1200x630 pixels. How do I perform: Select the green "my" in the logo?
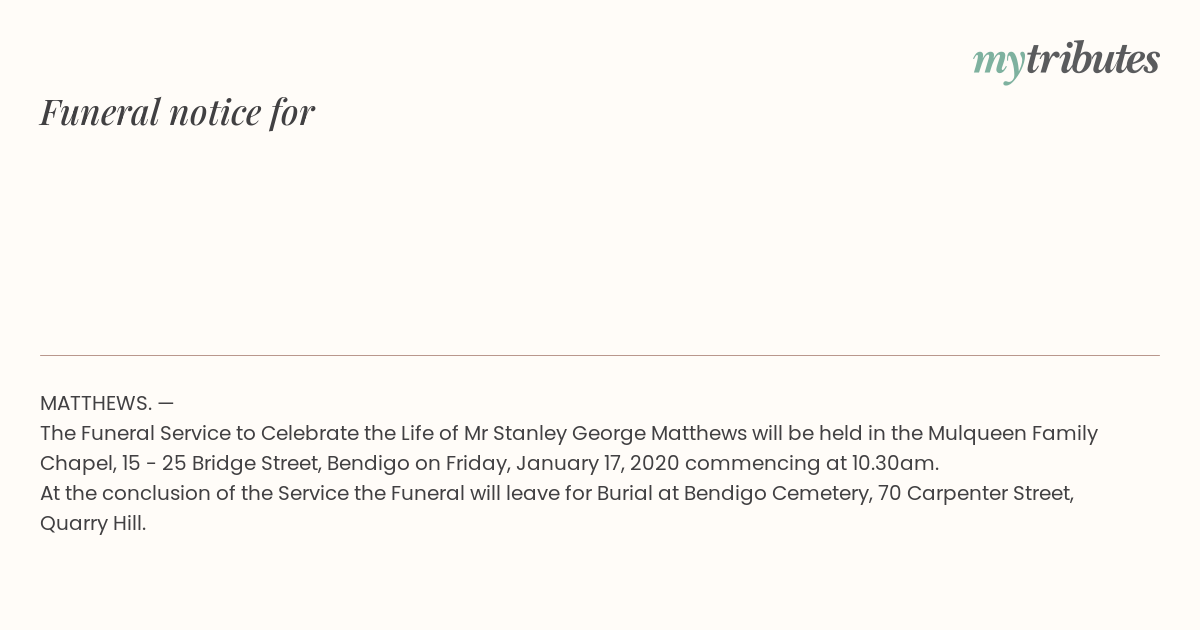click(x=999, y=64)
